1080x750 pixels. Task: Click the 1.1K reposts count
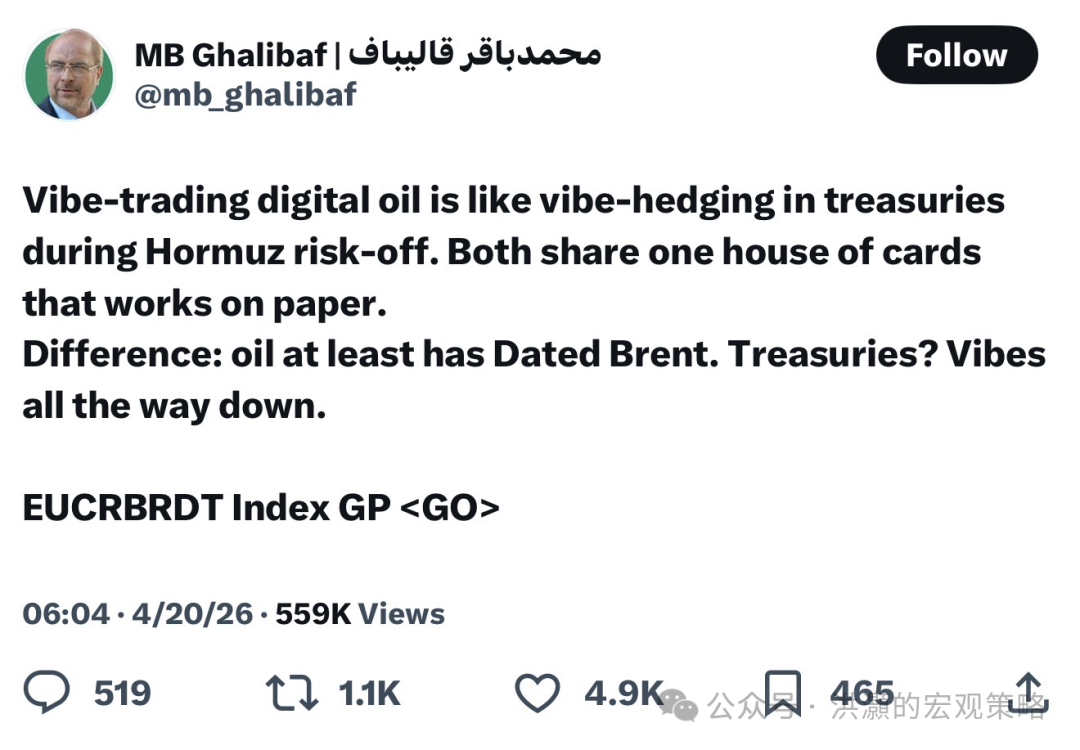coord(369,693)
